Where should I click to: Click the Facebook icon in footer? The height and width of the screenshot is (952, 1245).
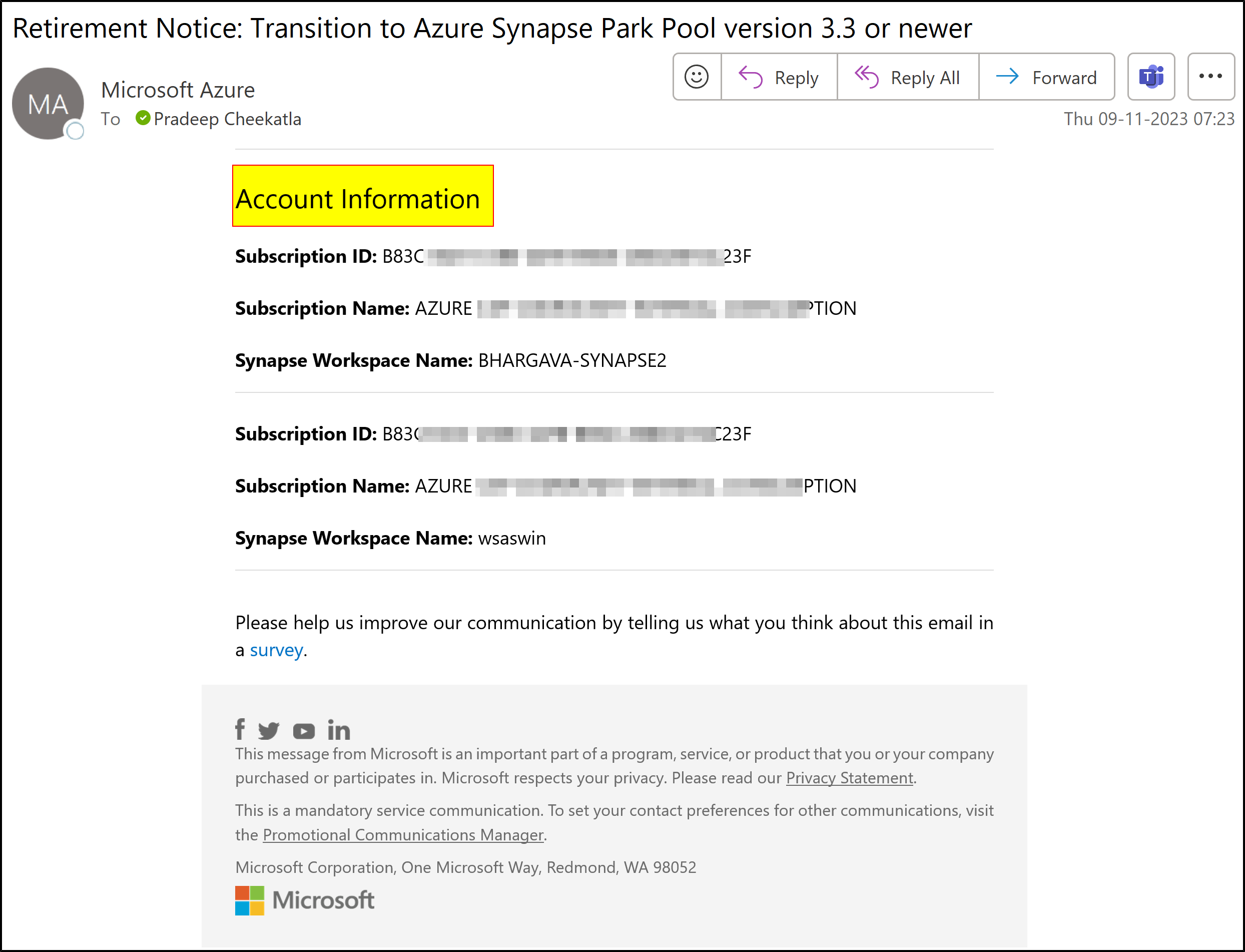[x=240, y=730]
